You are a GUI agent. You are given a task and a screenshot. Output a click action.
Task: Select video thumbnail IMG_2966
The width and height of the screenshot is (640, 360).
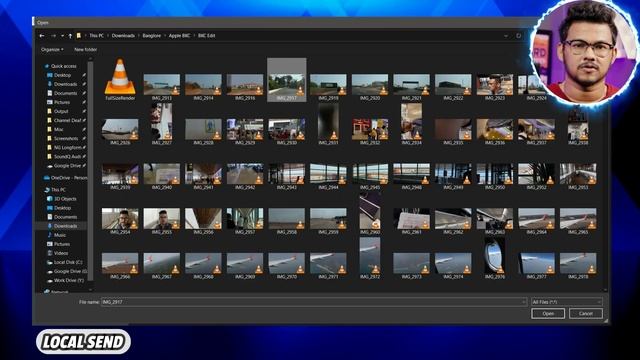pyautogui.click(x=120, y=266)
